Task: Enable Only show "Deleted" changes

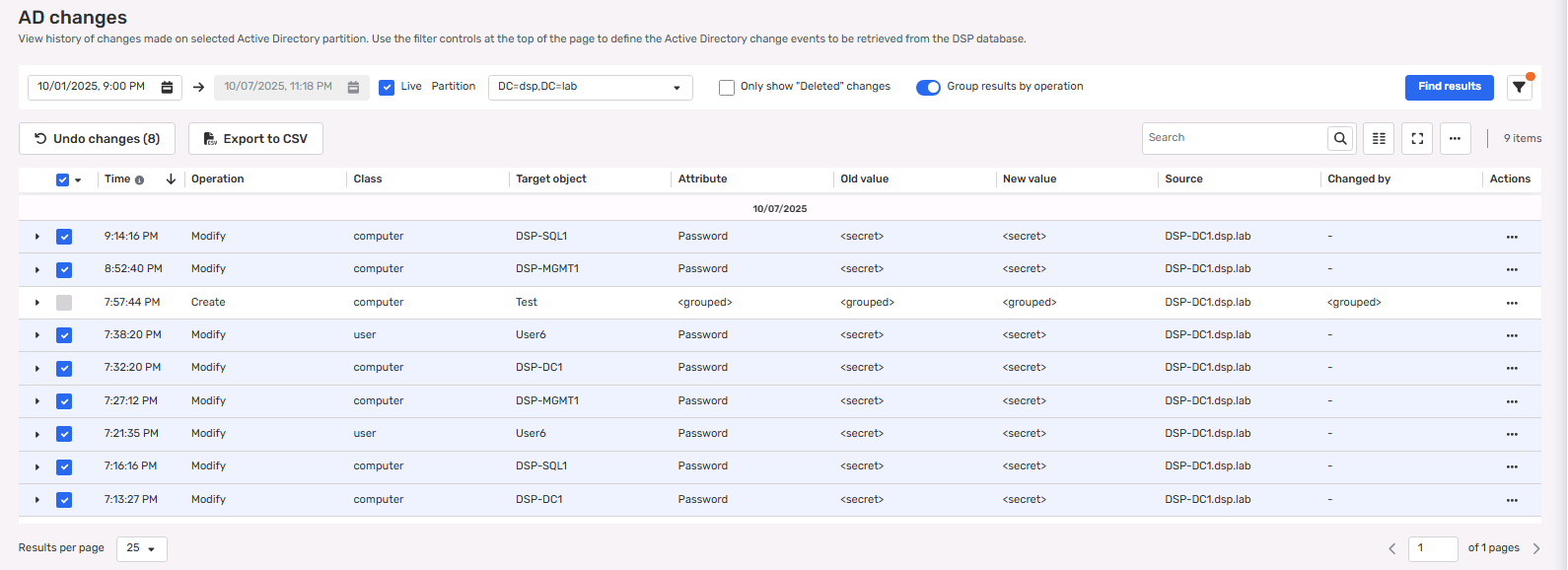Action: pyautogui.click(x=727, y=87)
